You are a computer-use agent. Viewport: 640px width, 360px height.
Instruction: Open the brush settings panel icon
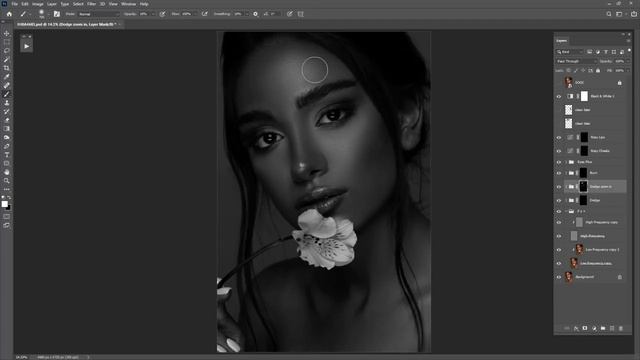coord(57,14)
